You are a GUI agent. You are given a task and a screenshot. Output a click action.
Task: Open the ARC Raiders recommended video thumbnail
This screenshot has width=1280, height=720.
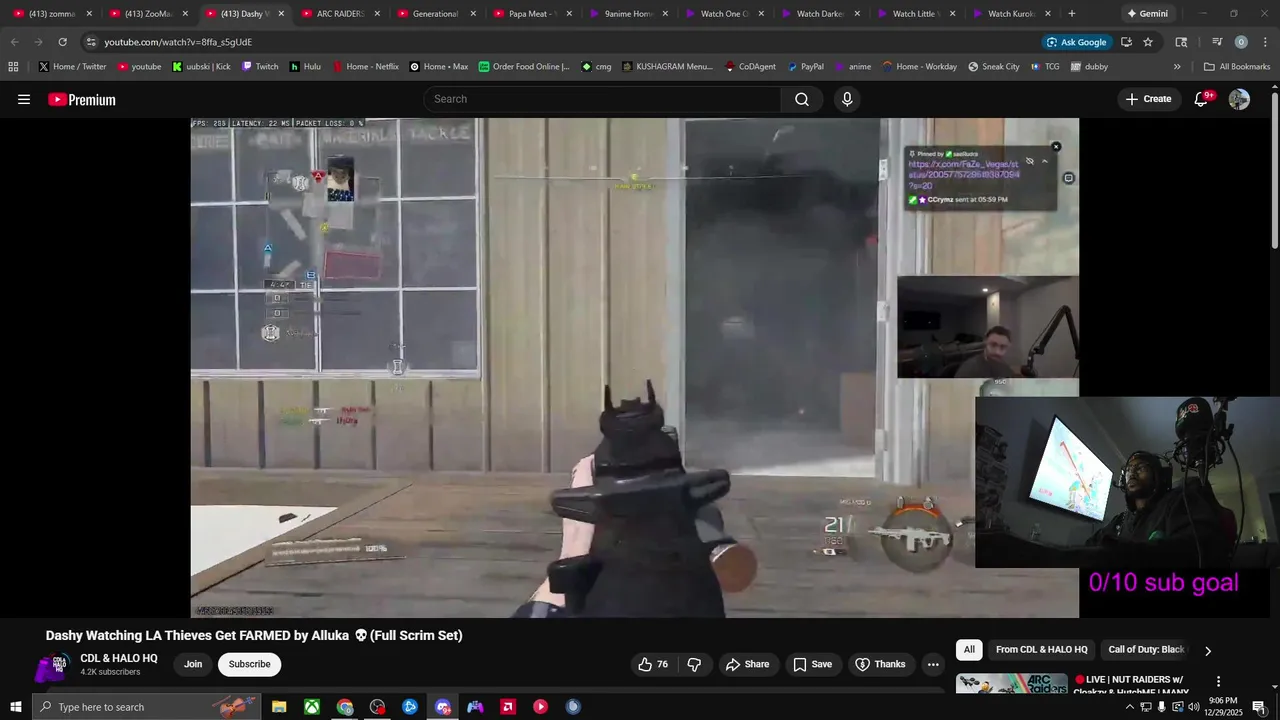click(1011, 684)
